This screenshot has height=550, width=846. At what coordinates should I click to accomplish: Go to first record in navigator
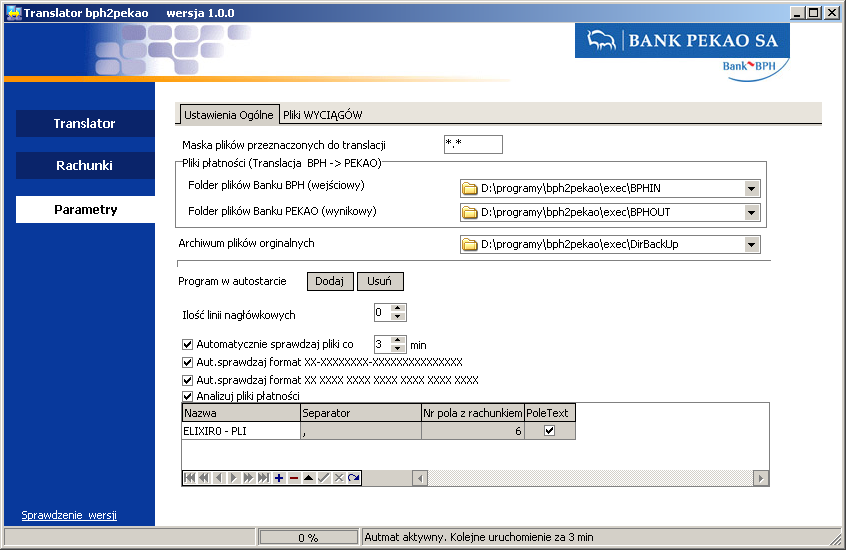[189, 478]
